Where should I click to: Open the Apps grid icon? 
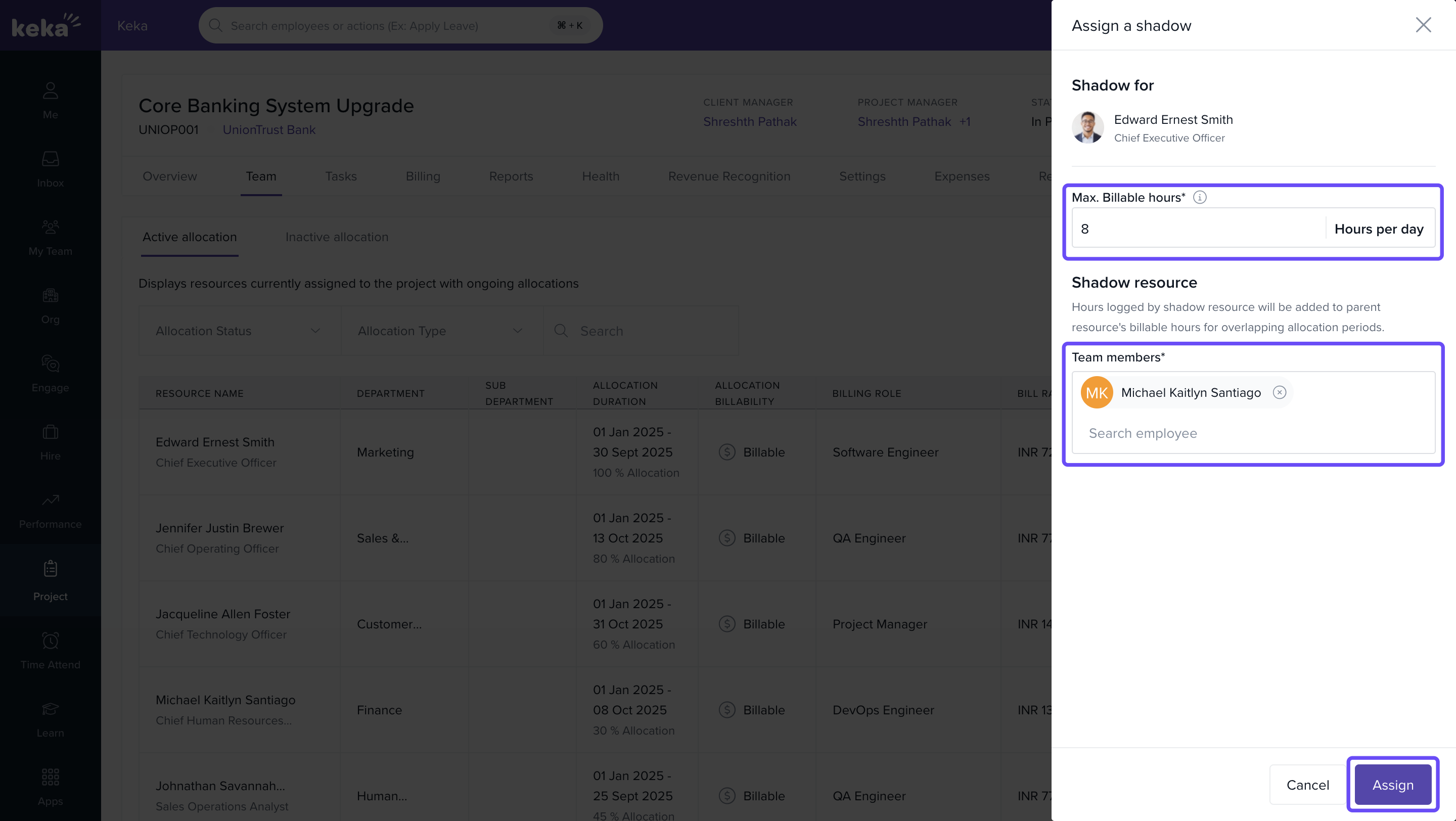pyautogui.click(x=51, y=787)
